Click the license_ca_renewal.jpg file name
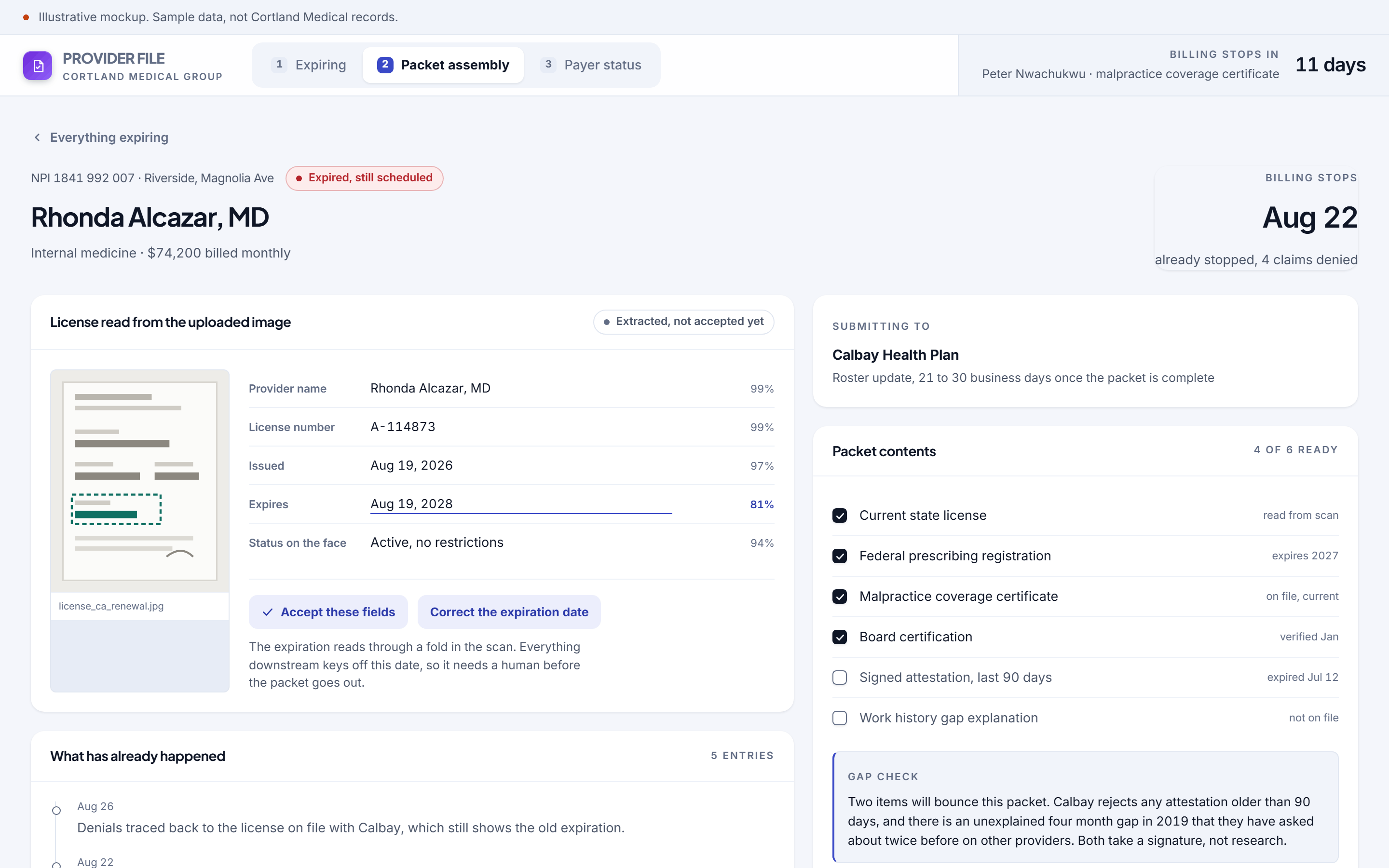This screenshot has height=868, width=1389. 111,606
